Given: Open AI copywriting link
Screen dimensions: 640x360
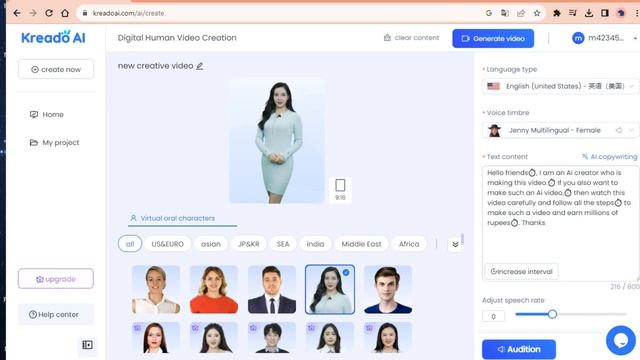Looking at the screenshot, I should click(609, 156).
